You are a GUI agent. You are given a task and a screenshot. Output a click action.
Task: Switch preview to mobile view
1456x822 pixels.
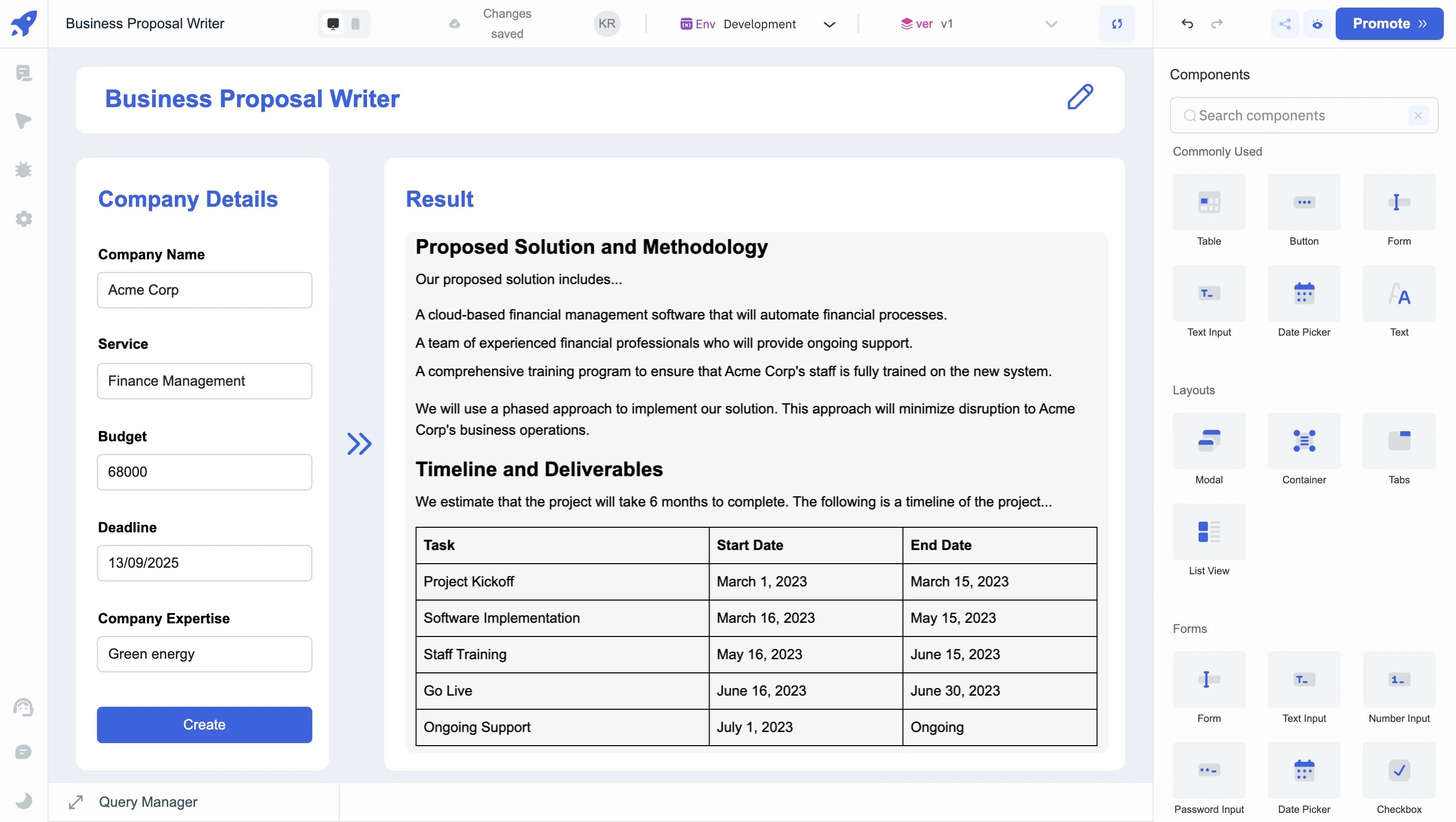[x=355, y=24]
